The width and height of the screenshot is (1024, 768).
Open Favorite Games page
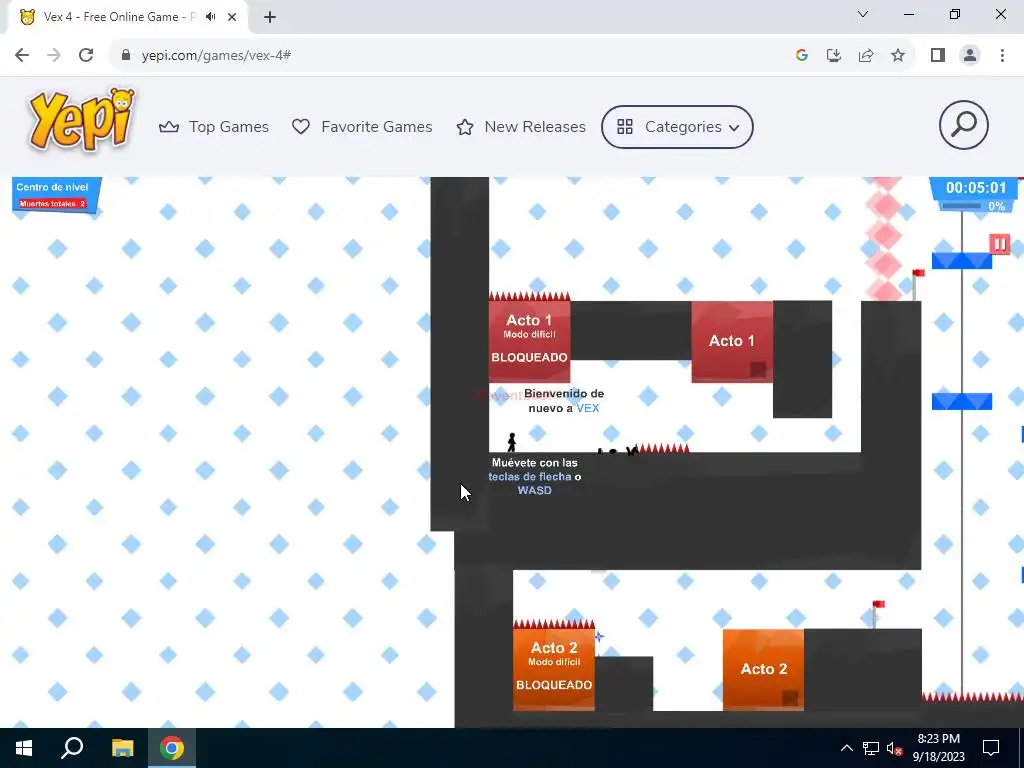(362, 127)
